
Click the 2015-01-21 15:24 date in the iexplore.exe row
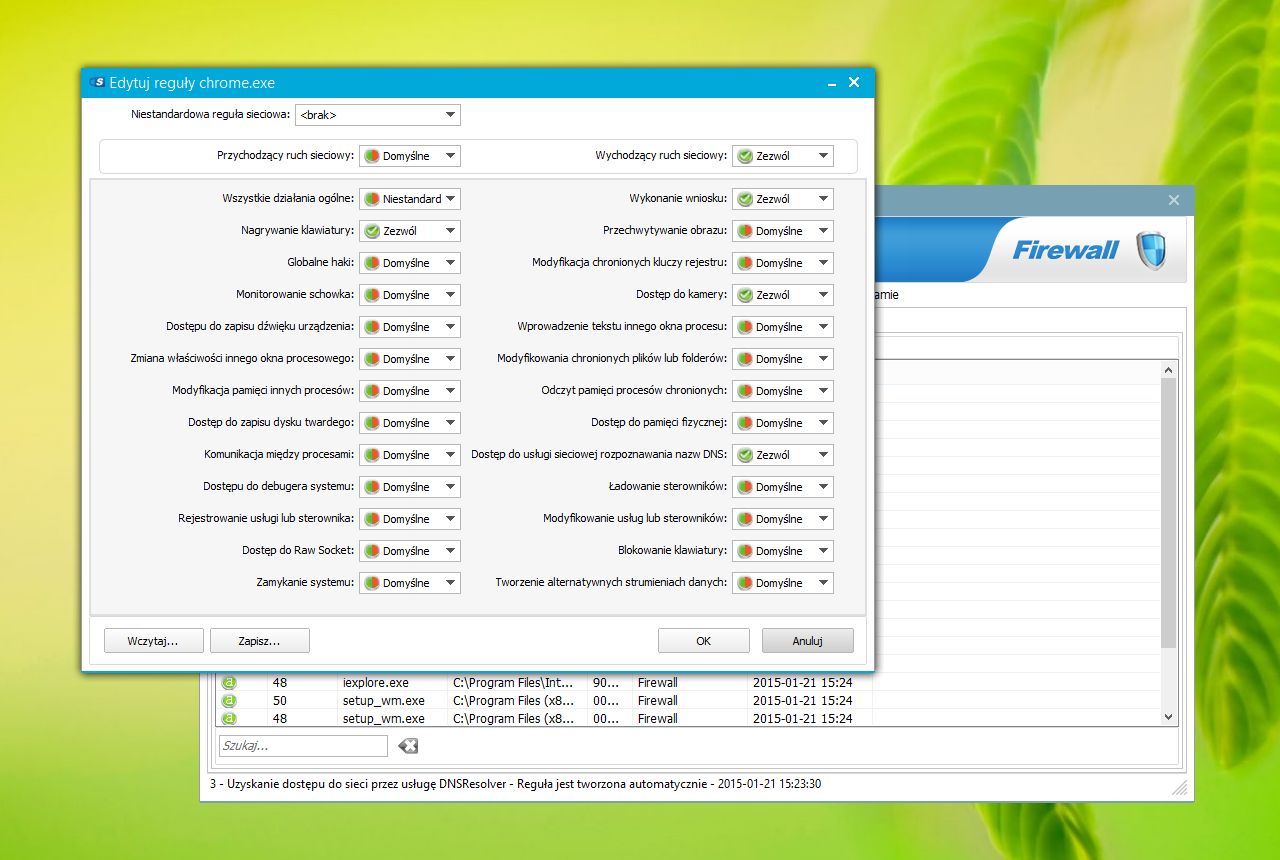tap(803, 683)
